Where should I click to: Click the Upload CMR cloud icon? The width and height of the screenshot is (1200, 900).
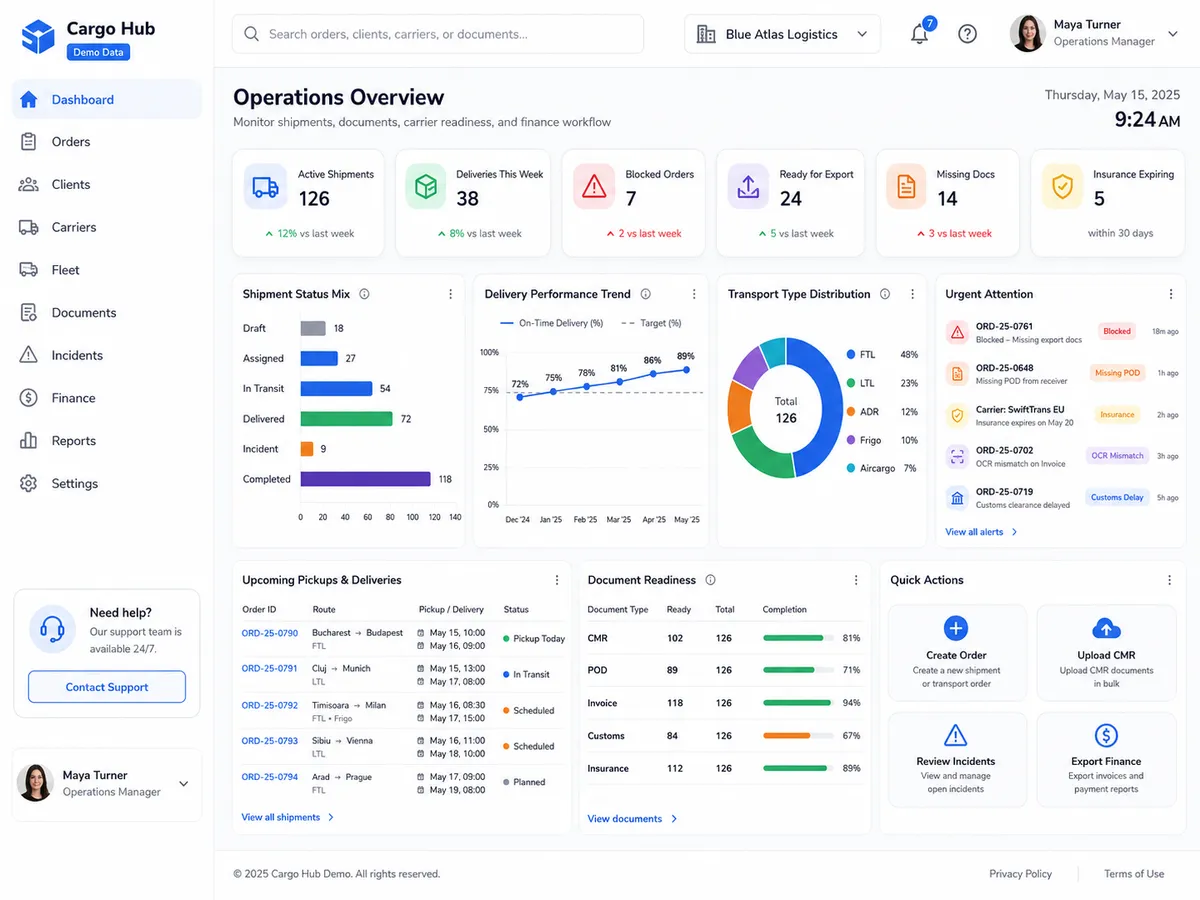click(1106, 628)
